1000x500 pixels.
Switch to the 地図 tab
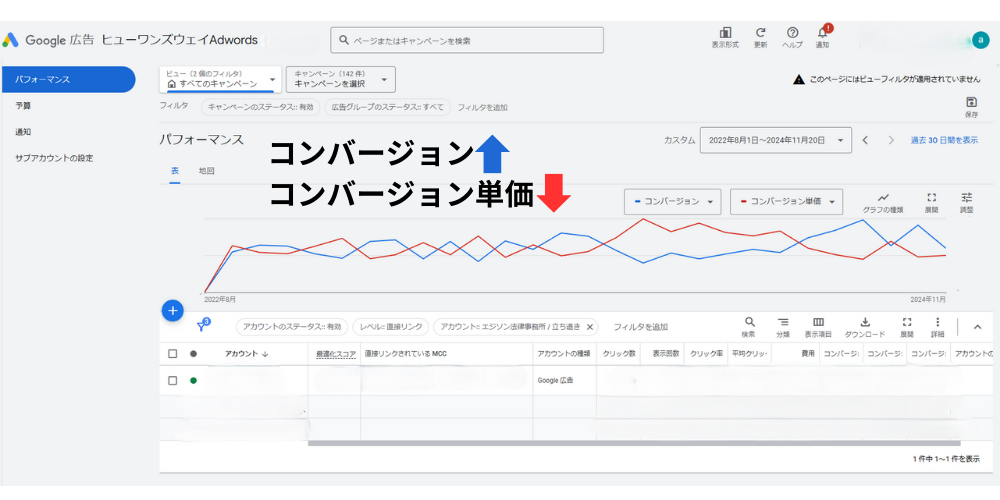[206, 171]
